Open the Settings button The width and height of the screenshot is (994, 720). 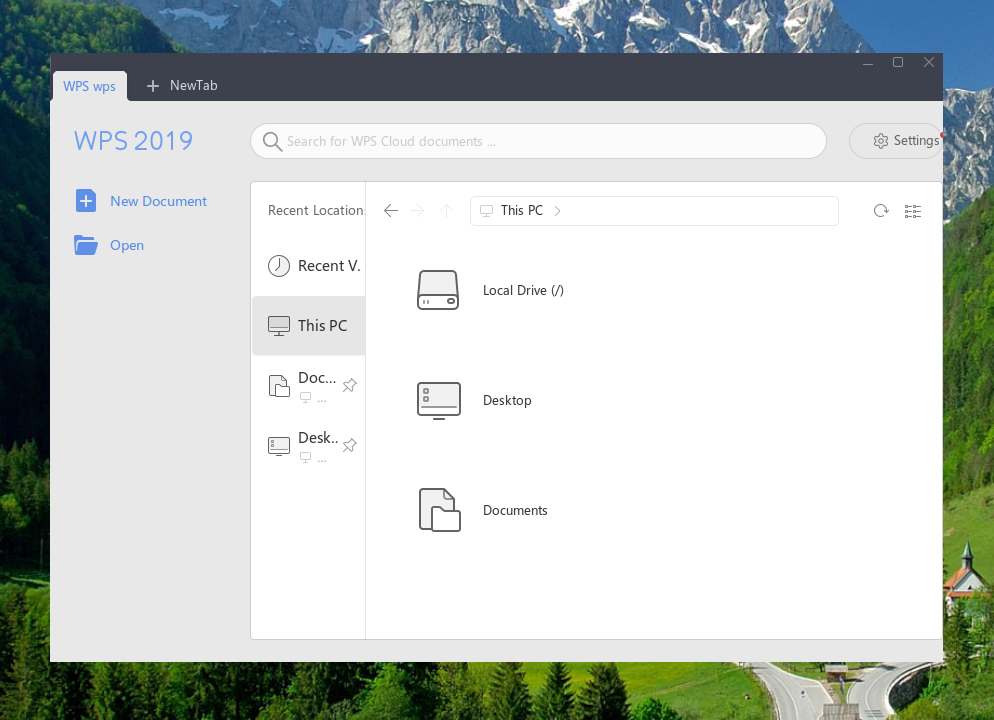click(x=895, y=141)
